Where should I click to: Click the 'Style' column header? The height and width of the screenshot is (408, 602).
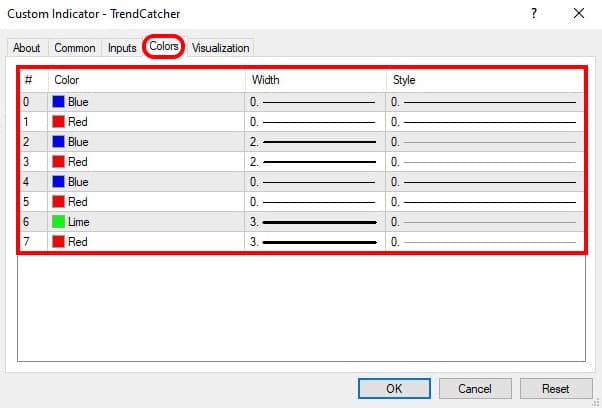point(485,80)
